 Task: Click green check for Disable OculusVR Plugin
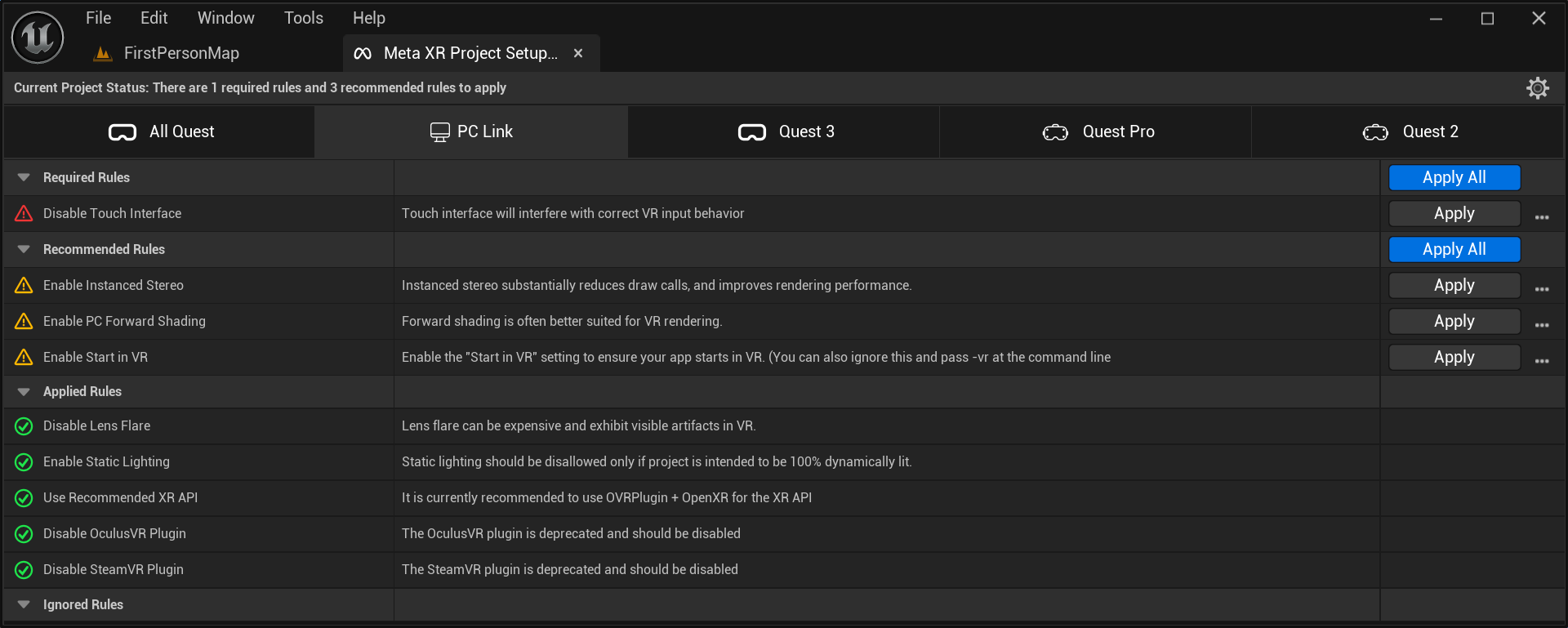24,533
